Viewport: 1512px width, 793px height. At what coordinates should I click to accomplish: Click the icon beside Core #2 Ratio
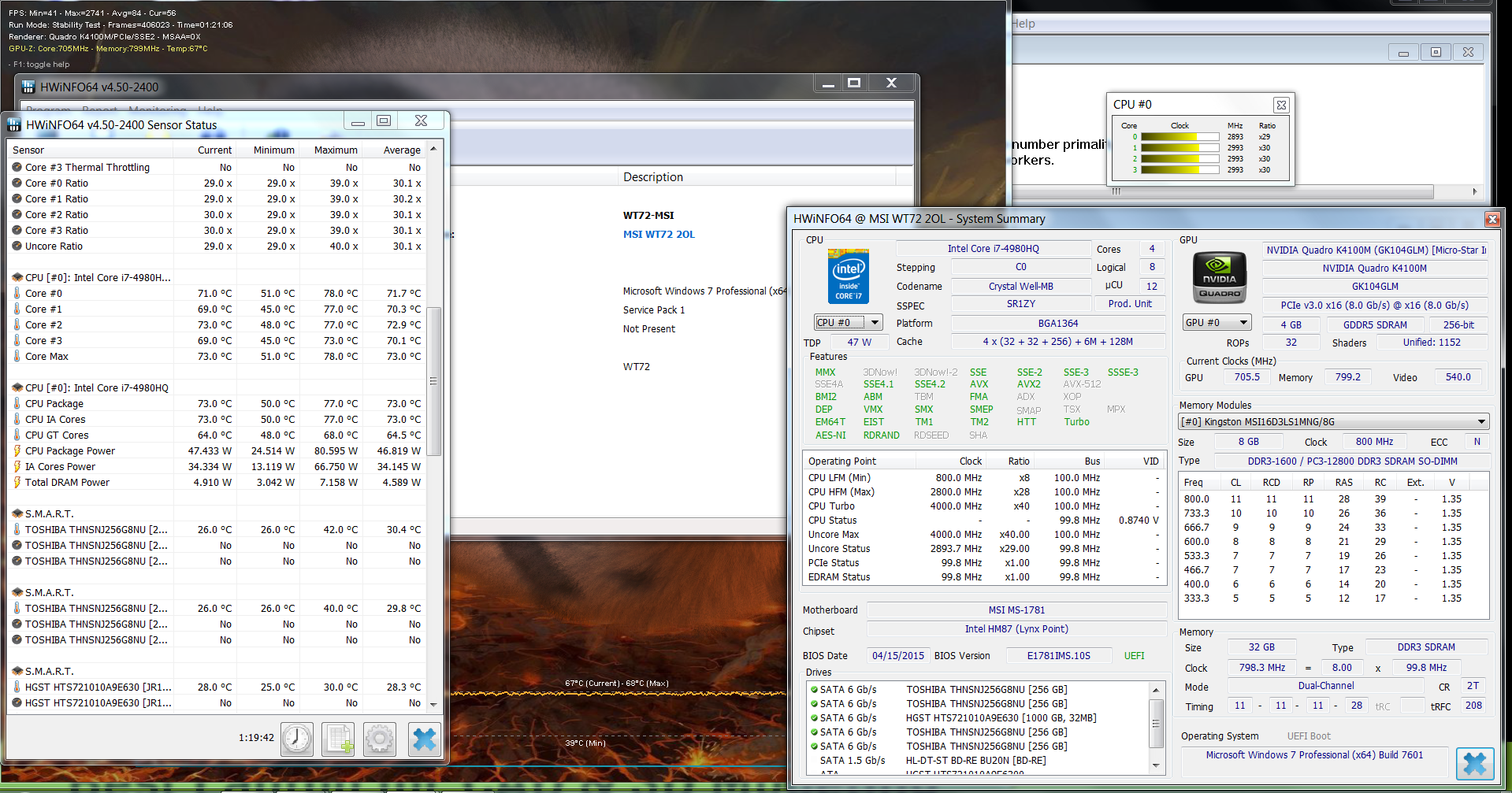point(17,214)
